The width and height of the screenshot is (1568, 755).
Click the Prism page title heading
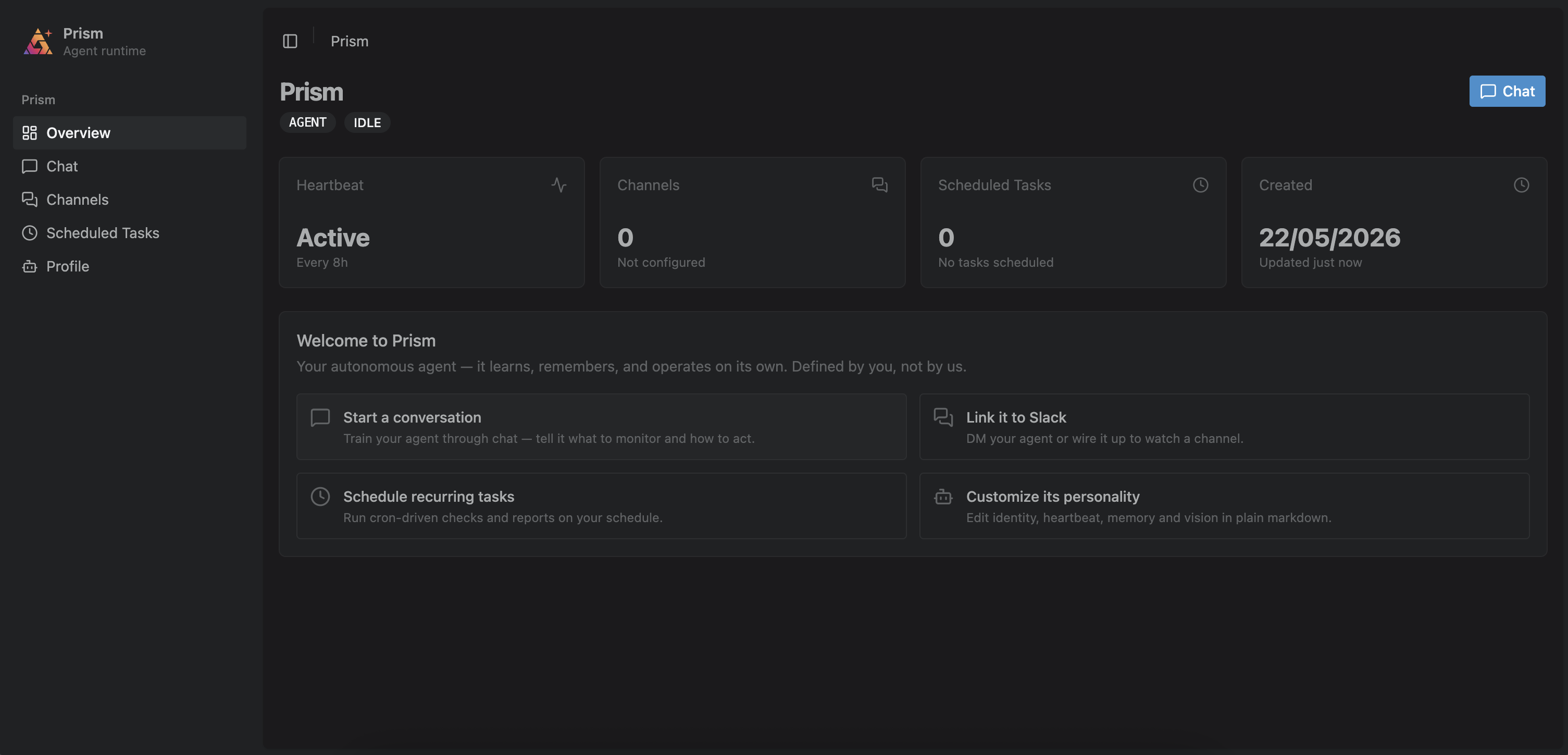(x=312, y=92)
